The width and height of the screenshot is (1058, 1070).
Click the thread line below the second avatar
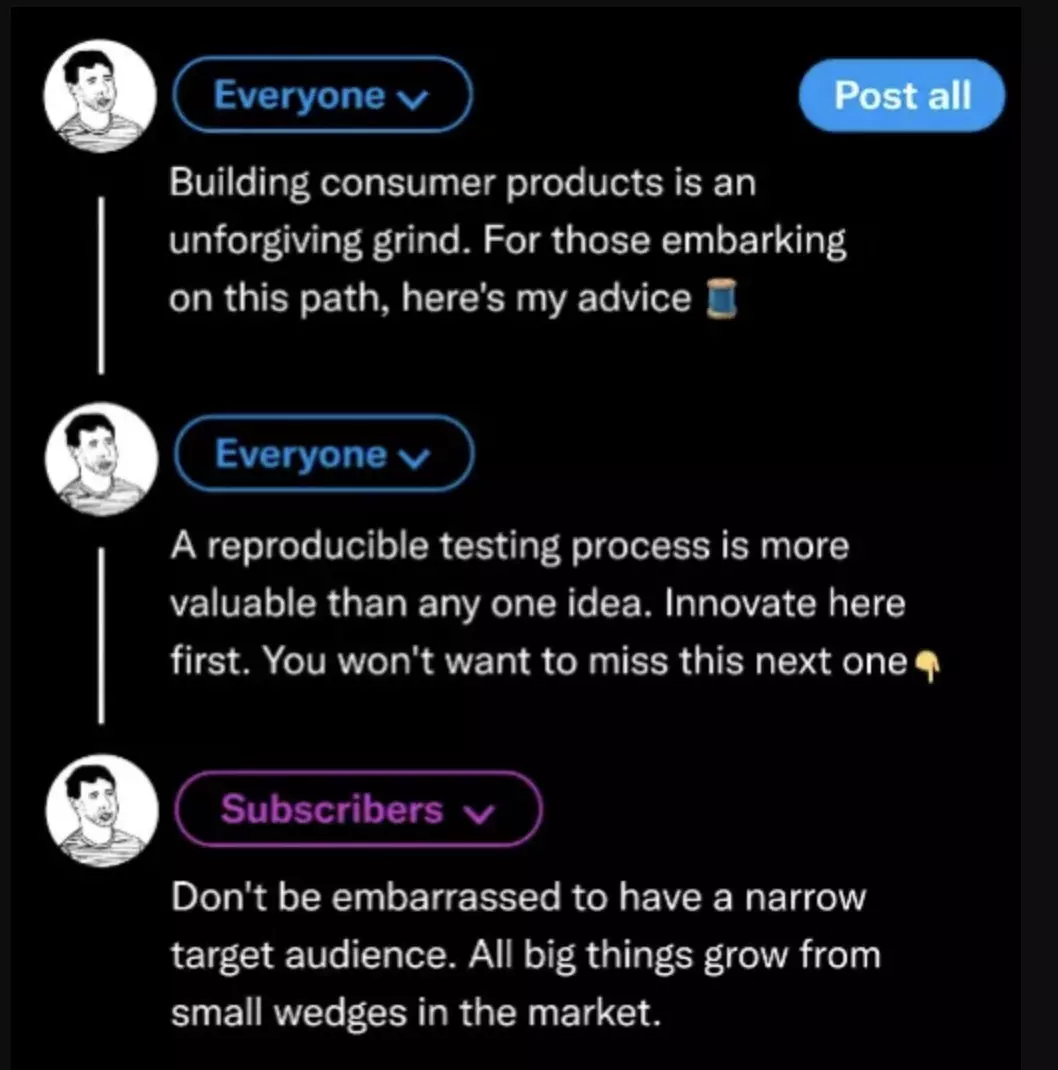point(101,634)
